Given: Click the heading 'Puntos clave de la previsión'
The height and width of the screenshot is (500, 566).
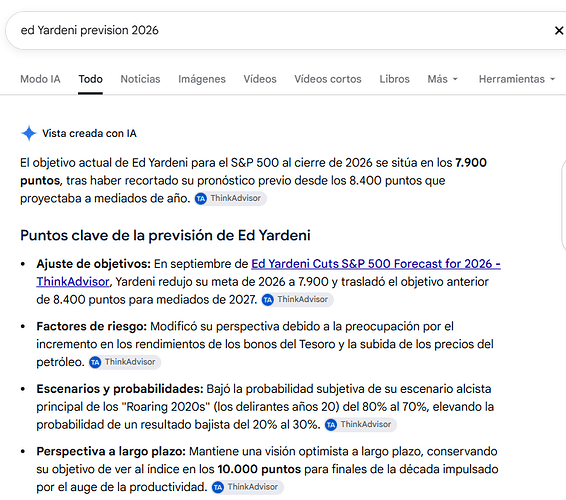Looking at the screenshot, I should pyautogui.click(x=165, y=235).
